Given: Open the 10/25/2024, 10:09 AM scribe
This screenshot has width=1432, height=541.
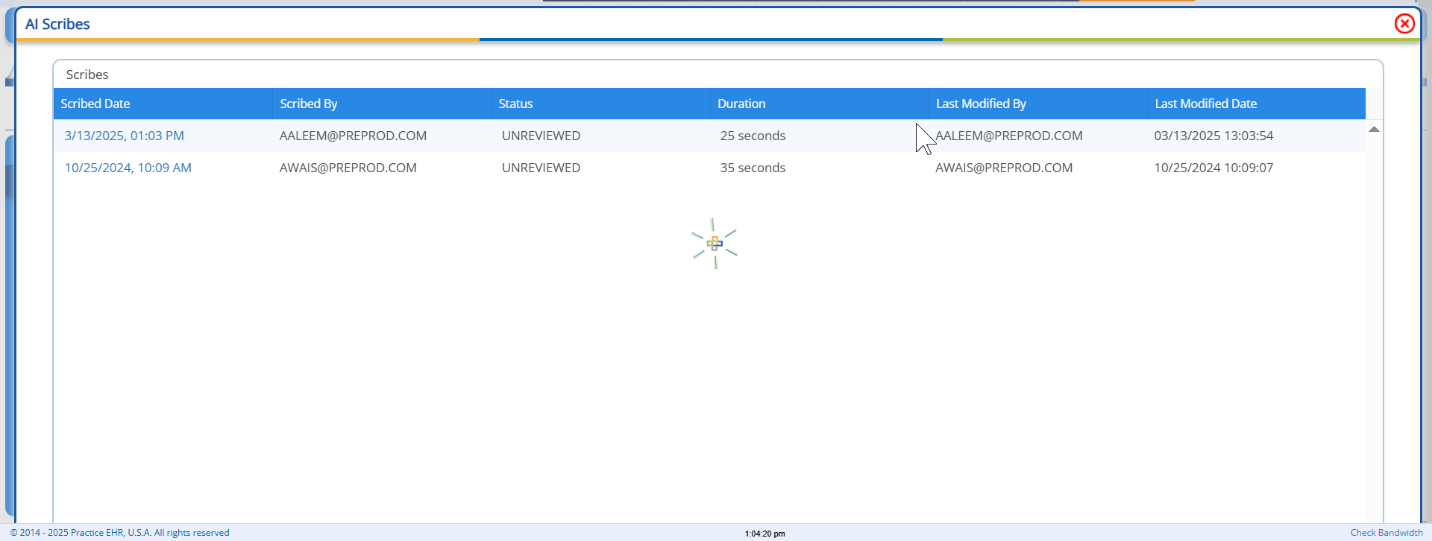Looking at the screenshot, I should pos(128,168).
